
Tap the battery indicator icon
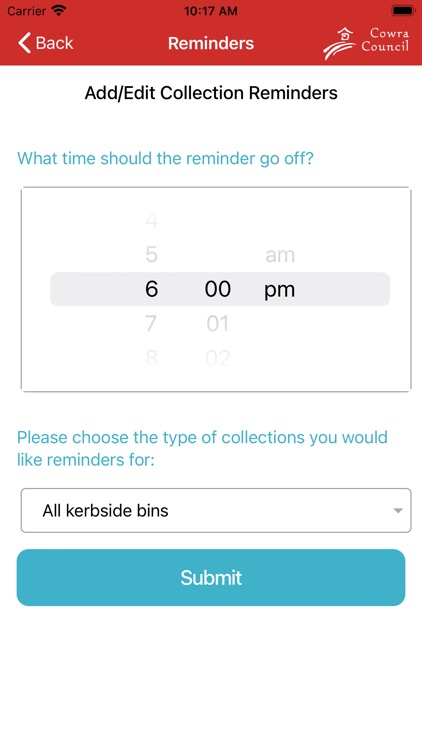403,10
